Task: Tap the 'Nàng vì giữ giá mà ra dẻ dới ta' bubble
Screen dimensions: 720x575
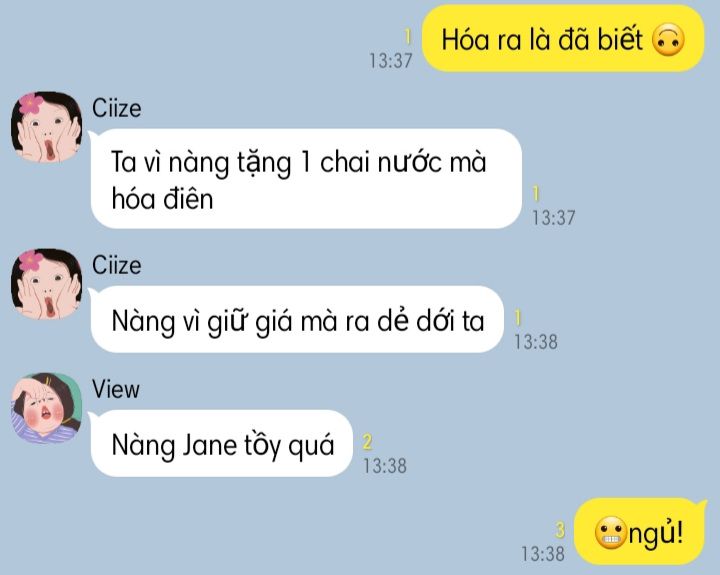Action: (297, 320)
